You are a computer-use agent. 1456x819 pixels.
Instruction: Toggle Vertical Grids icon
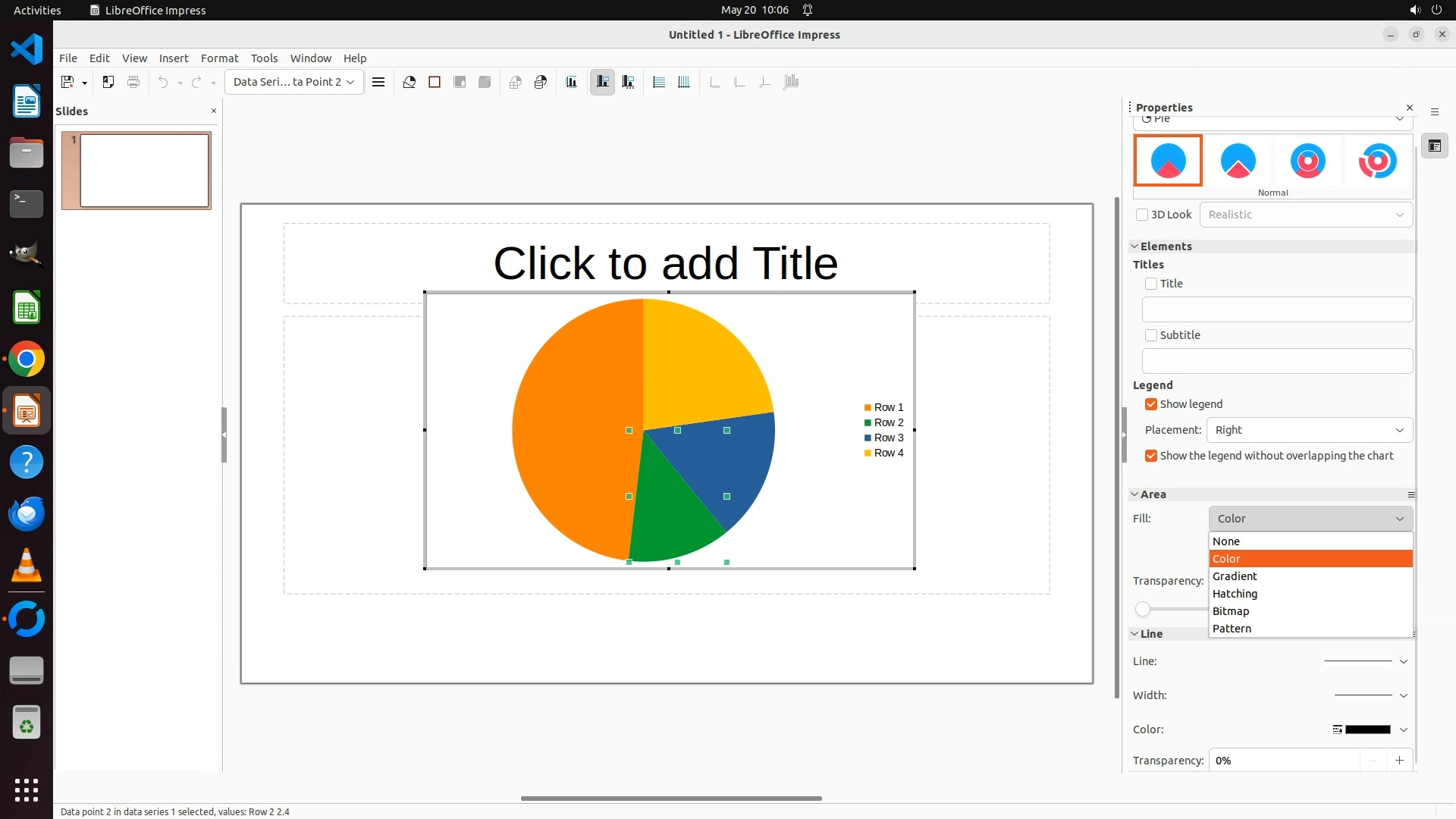(684, 82)
